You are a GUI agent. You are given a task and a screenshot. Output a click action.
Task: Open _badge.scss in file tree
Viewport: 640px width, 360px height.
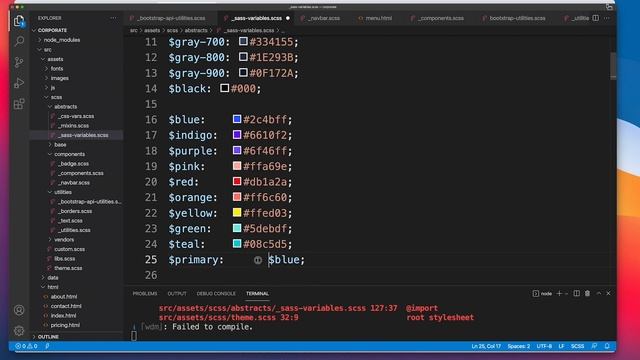[x=73, y=164]
